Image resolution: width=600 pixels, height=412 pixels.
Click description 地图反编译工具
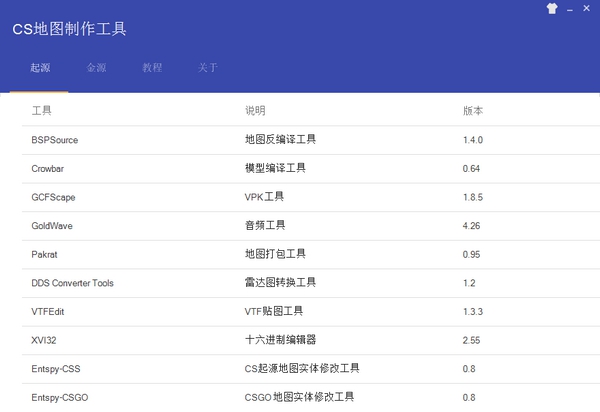click(x=280, y=139)
